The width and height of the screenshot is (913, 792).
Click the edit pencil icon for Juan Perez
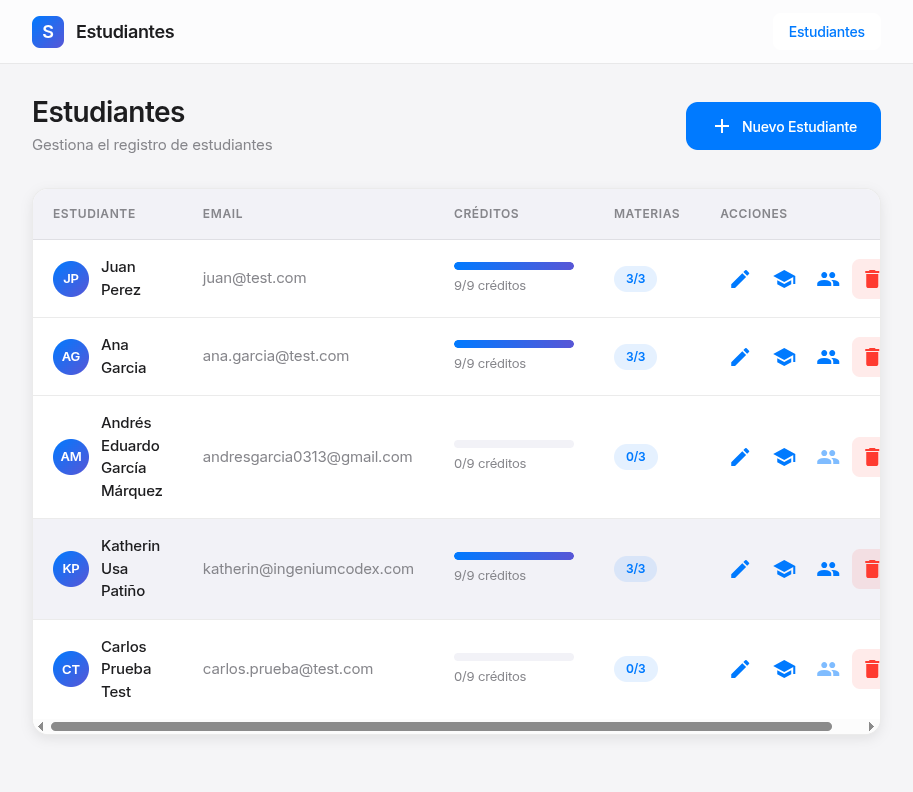[x=740, y=279]
